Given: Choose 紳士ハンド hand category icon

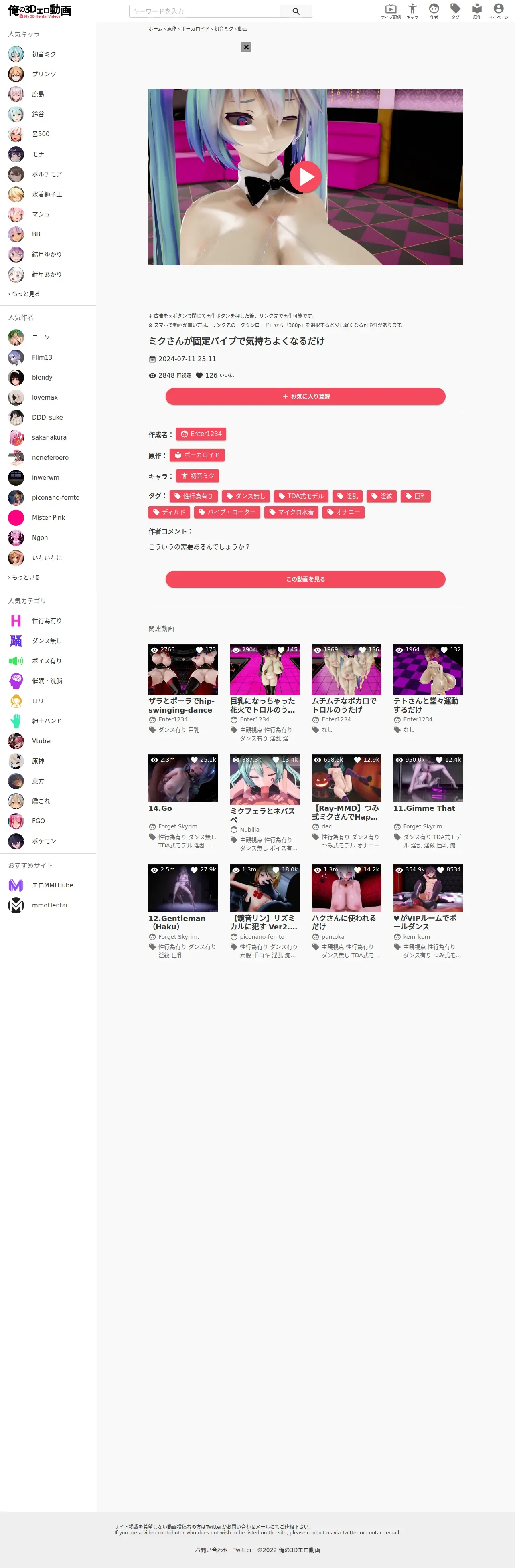Looking at the screenshot, I should [16, 721].
